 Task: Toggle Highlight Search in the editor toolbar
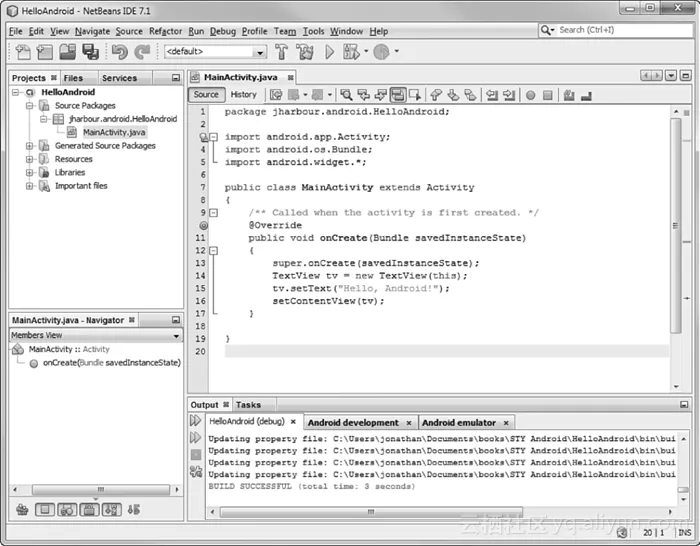[398, 95]
